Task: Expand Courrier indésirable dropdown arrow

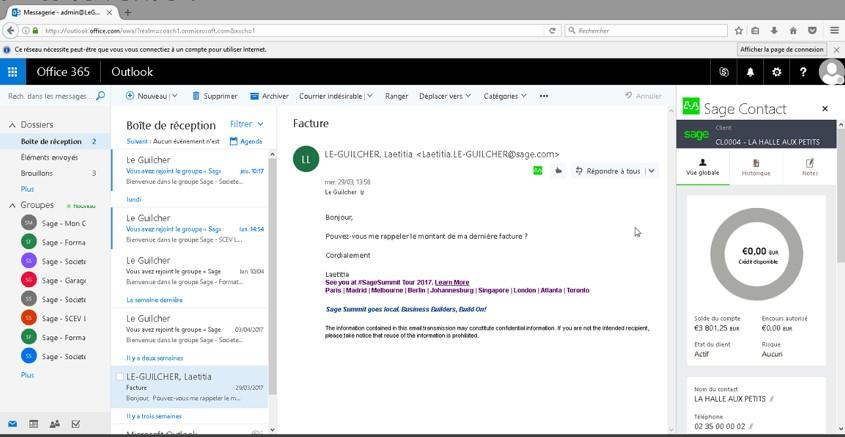Action: pyautogui.click(x=369, y=96)
